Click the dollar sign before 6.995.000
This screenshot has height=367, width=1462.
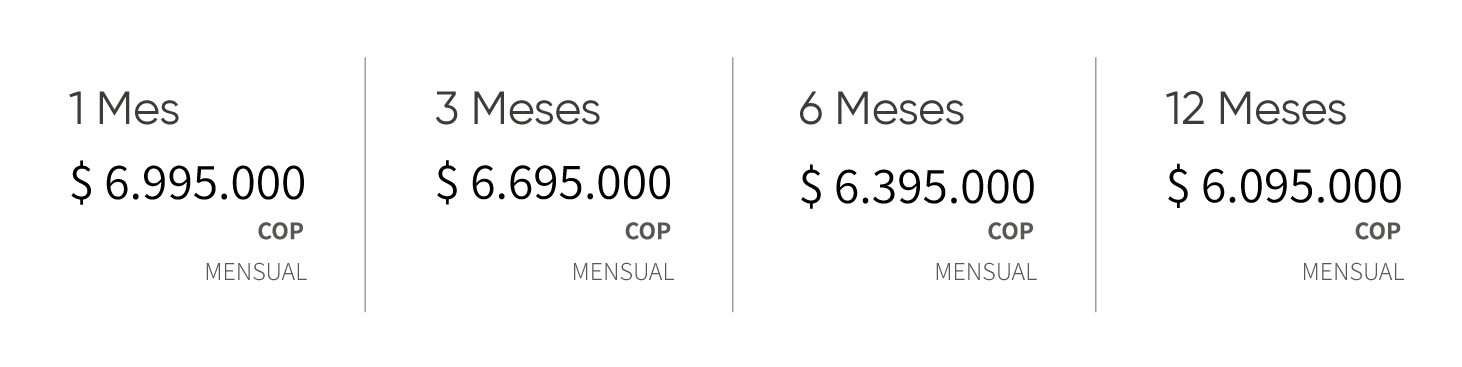81,185
